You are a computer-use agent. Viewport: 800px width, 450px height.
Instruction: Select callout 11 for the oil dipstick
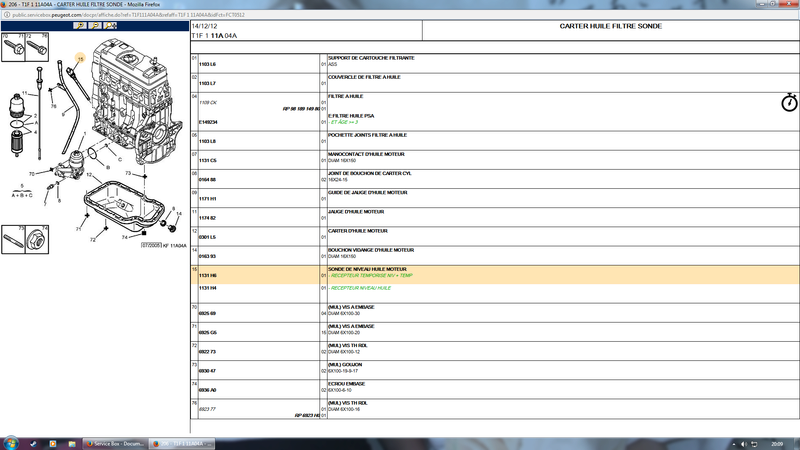(24, 94)
